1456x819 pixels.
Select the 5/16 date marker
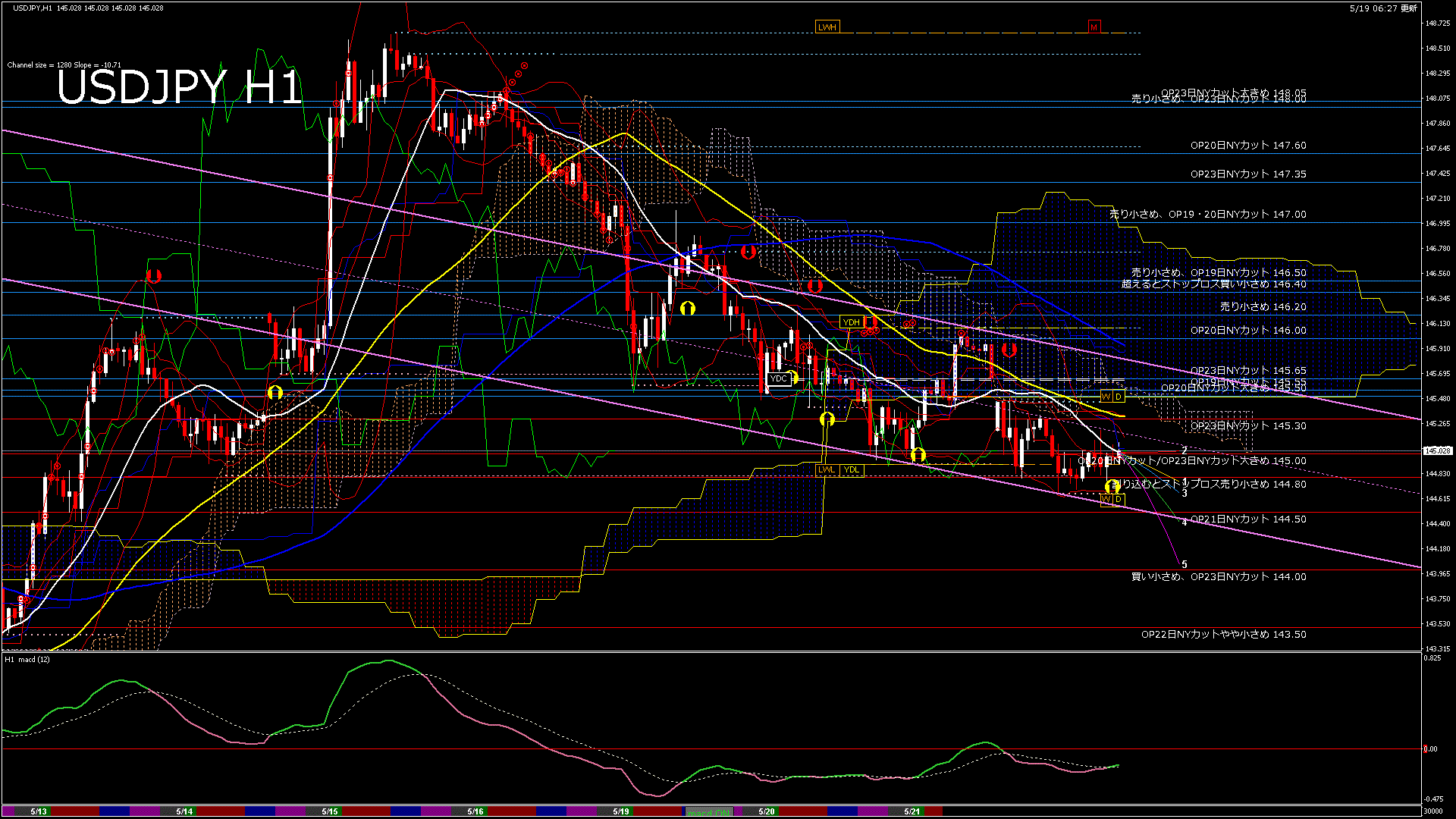[475, 811]
